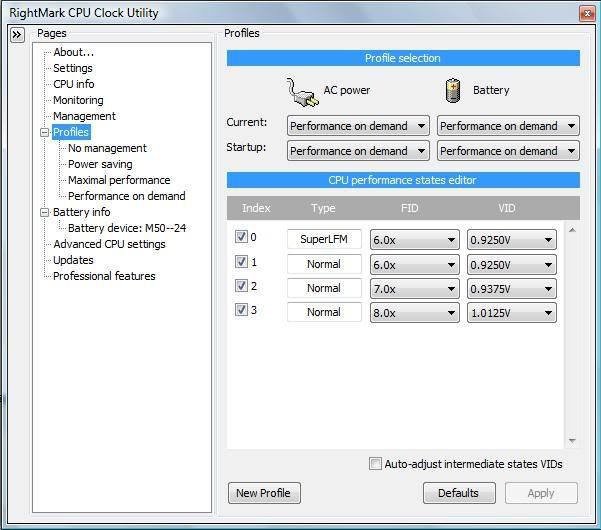Open the Current AC power profile dropdown
Screen dimensions: 601x530
click(358, 126)
